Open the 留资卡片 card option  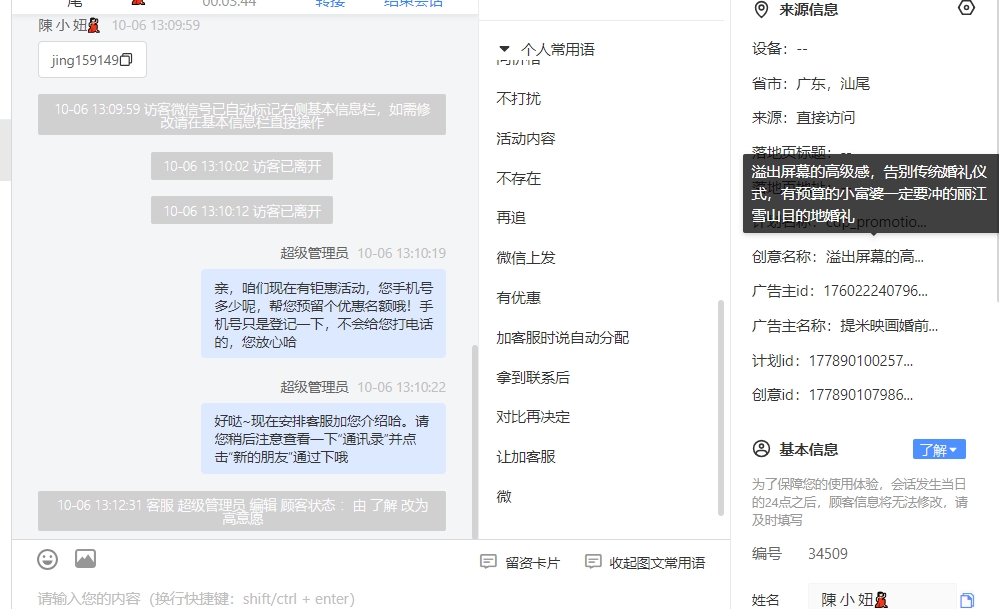pos(520,562)
